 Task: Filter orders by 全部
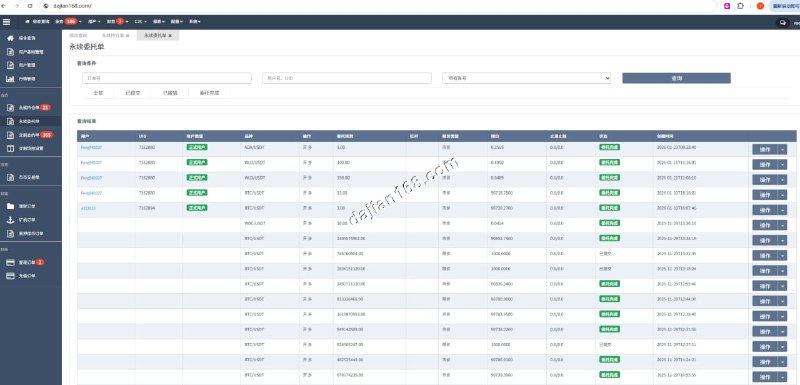click(98, 93)
